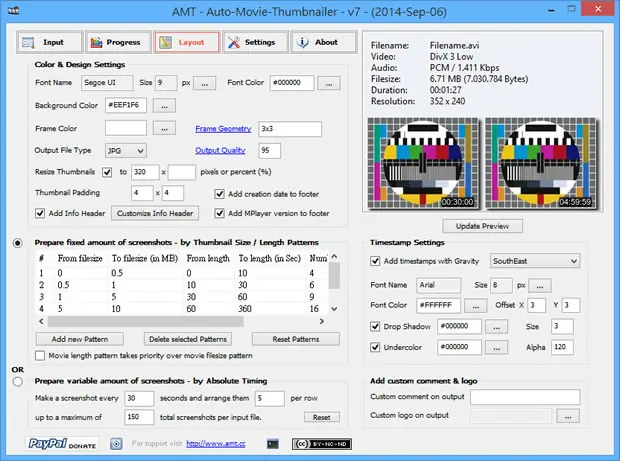This screenshot has height=461, width=620.
Task: Click the Update Preview button
Action: (x=482, y=226)
